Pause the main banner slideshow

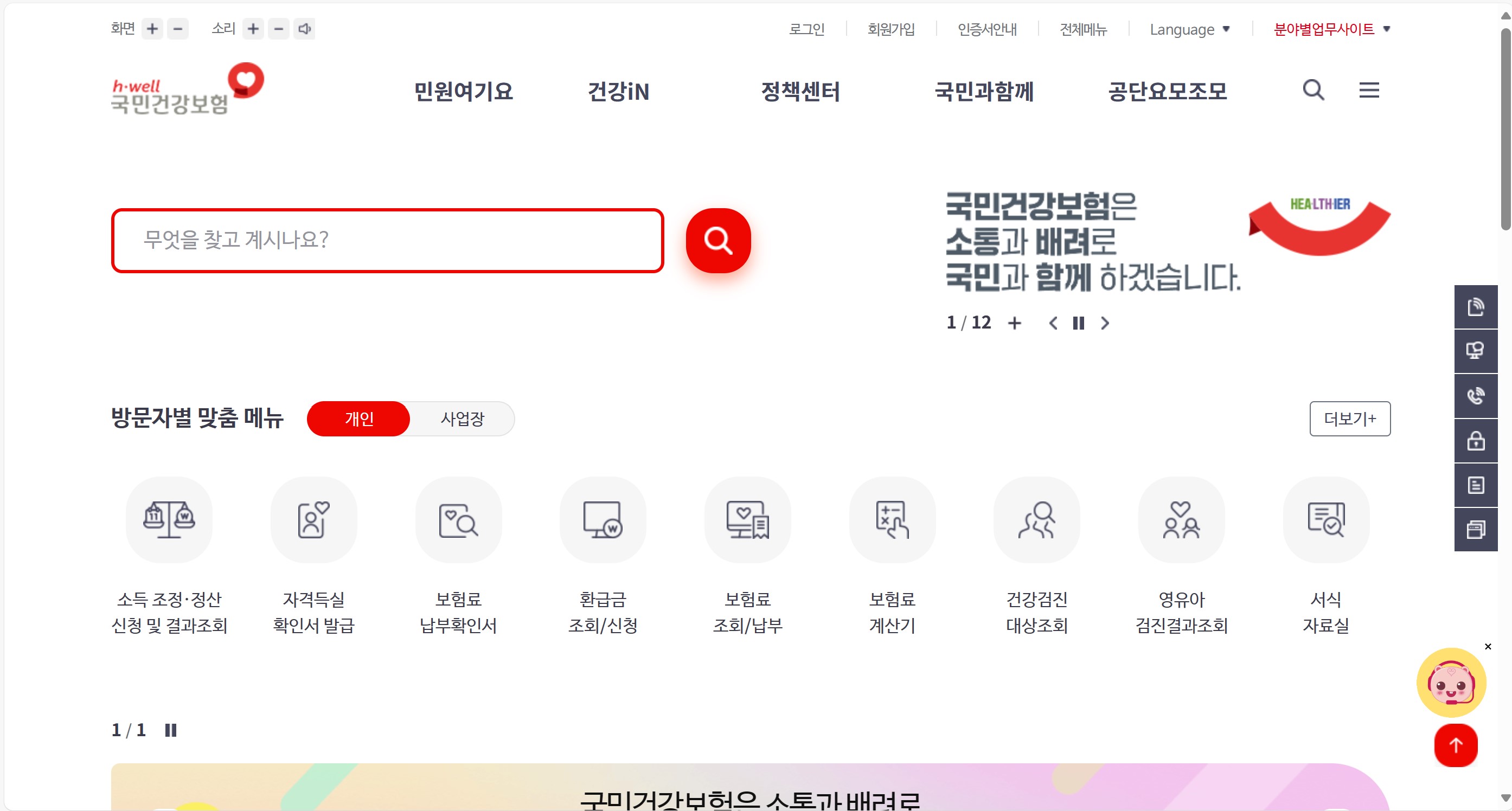[x=1078, y=323]
